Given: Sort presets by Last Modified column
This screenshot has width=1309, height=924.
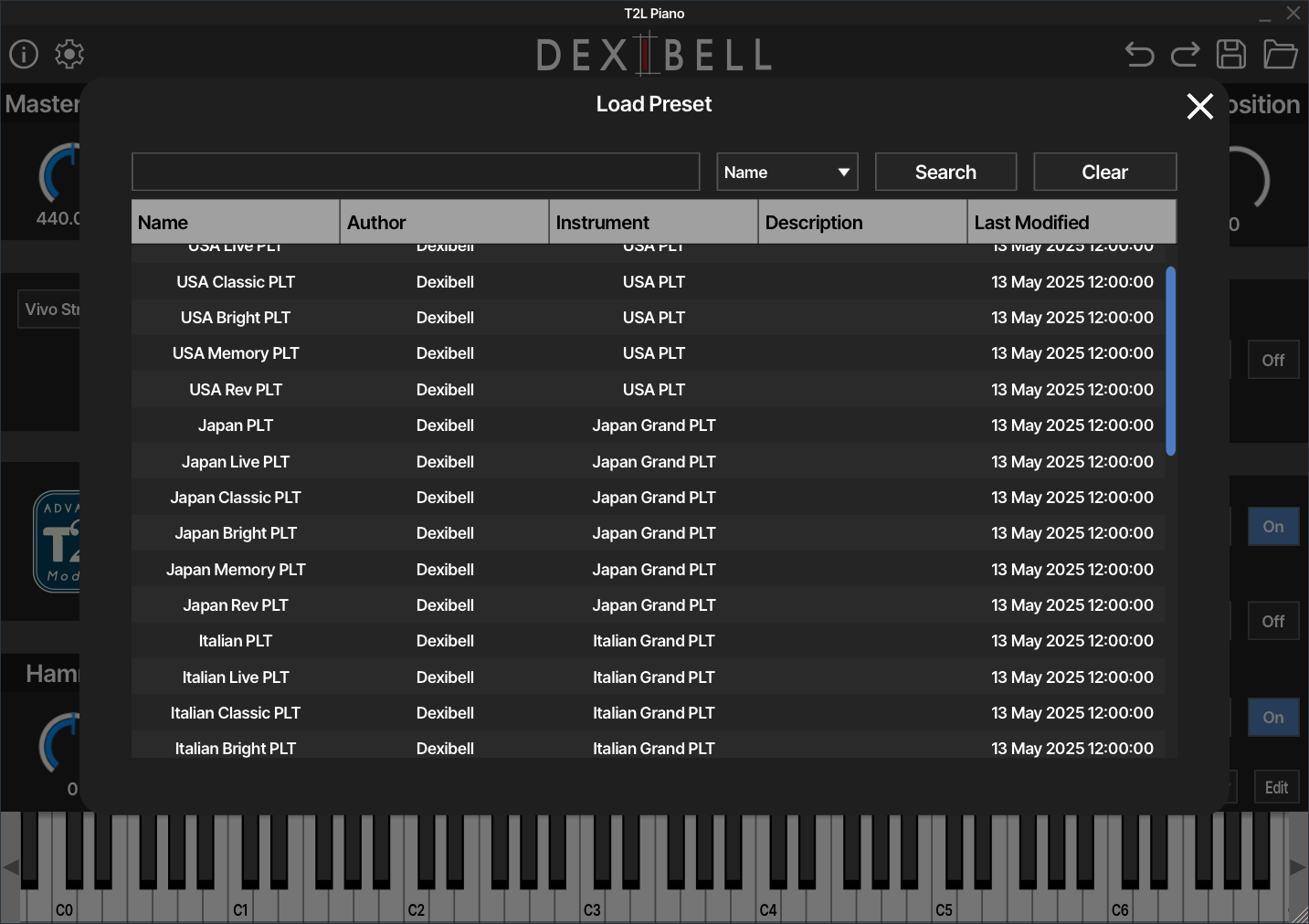Looking at the screenshot, I should point(1071,223).
